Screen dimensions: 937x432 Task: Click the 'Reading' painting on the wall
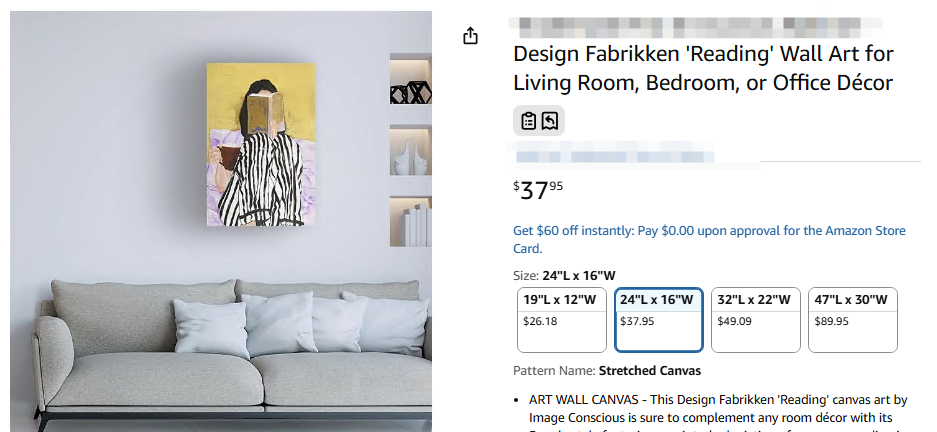click(x=261, y=145)
